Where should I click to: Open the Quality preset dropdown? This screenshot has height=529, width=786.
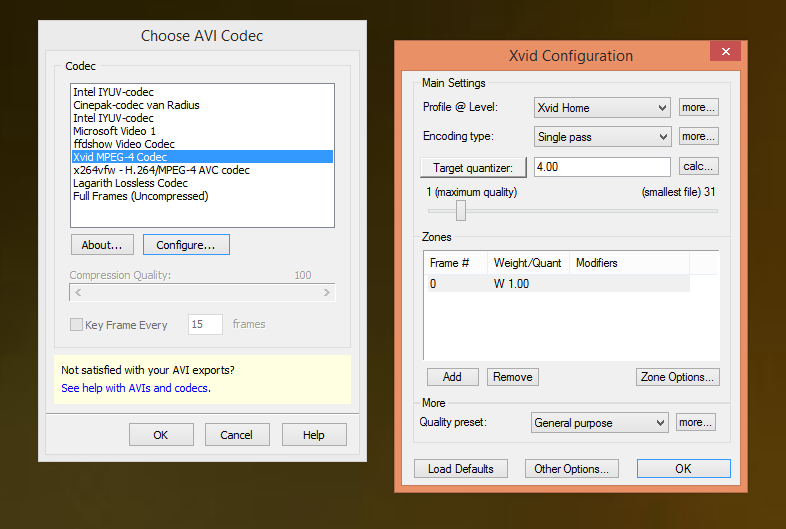pyautogui.click(x=600, y=423)
